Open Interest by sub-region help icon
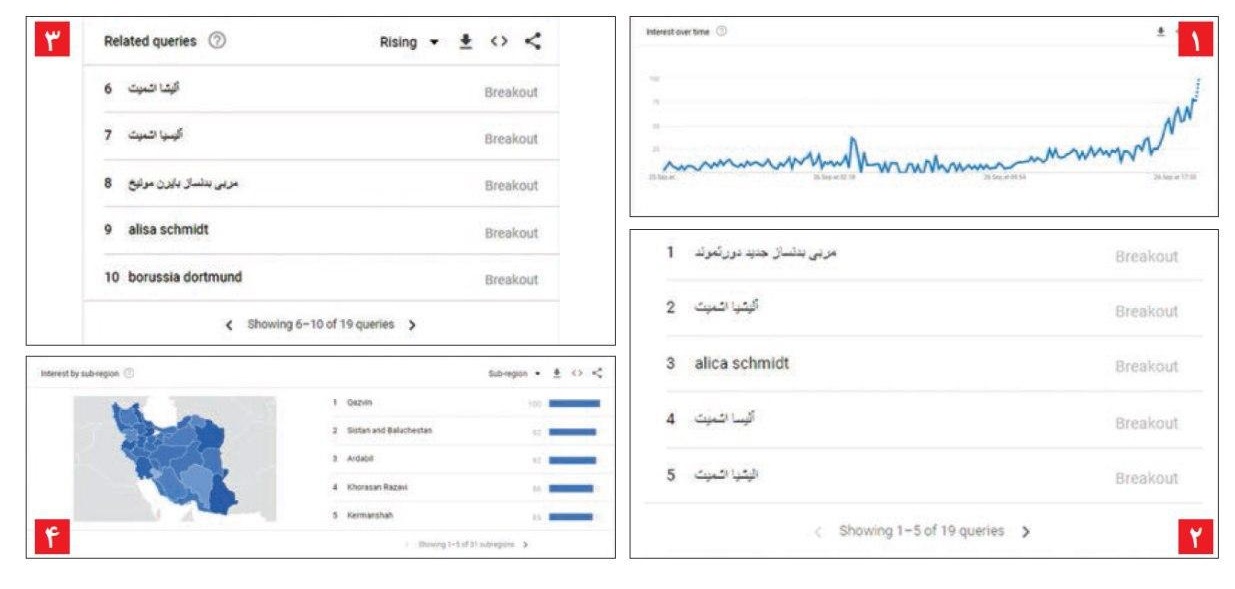The width and height of the screenshot is (1235, 589). [x=129, y=373]
